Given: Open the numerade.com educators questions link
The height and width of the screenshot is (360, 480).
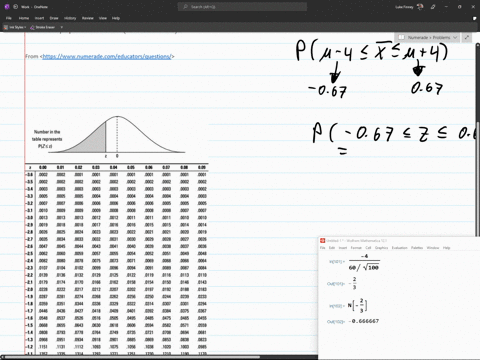Looking at the screenshot, I should click(x=107, y=56).
